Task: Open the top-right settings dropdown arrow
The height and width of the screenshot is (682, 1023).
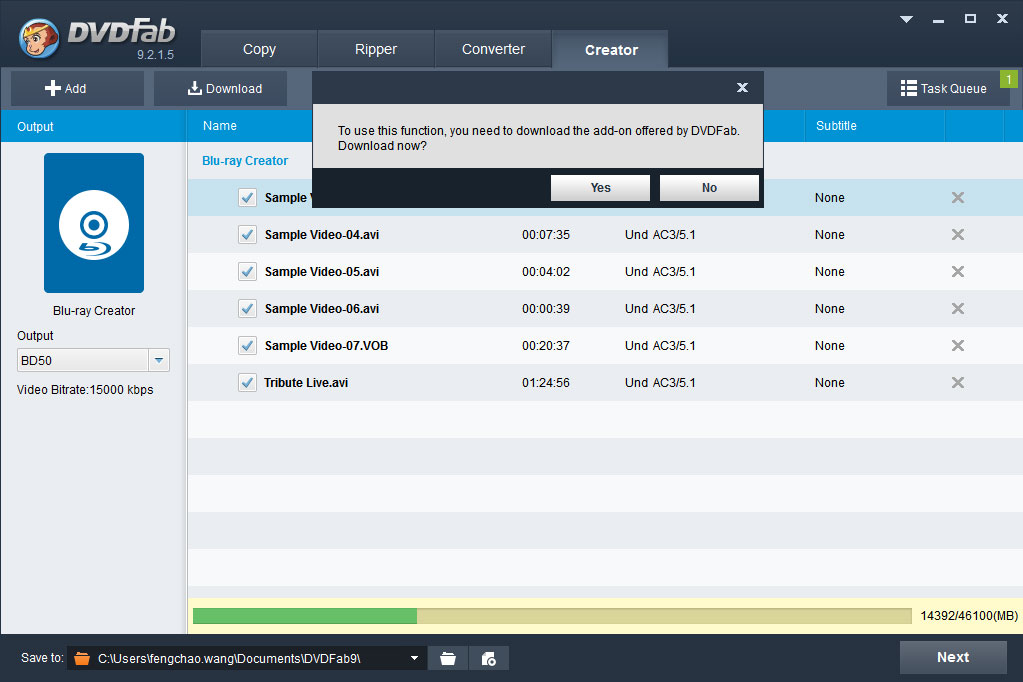Action: 906,19
